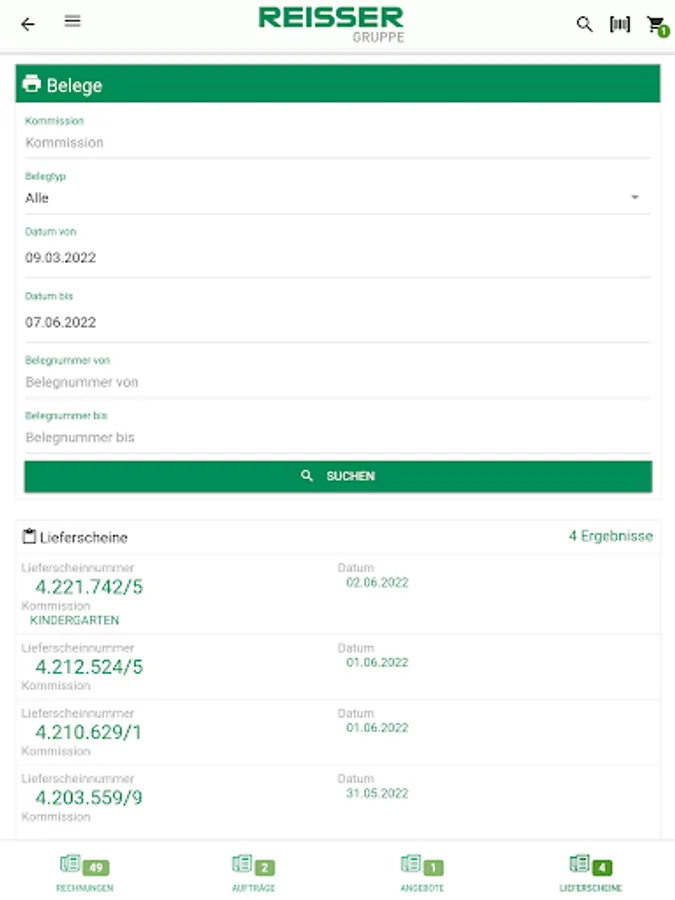675x900 pixels.
Task: Open the barcode scanner
Action: [620, 24]
